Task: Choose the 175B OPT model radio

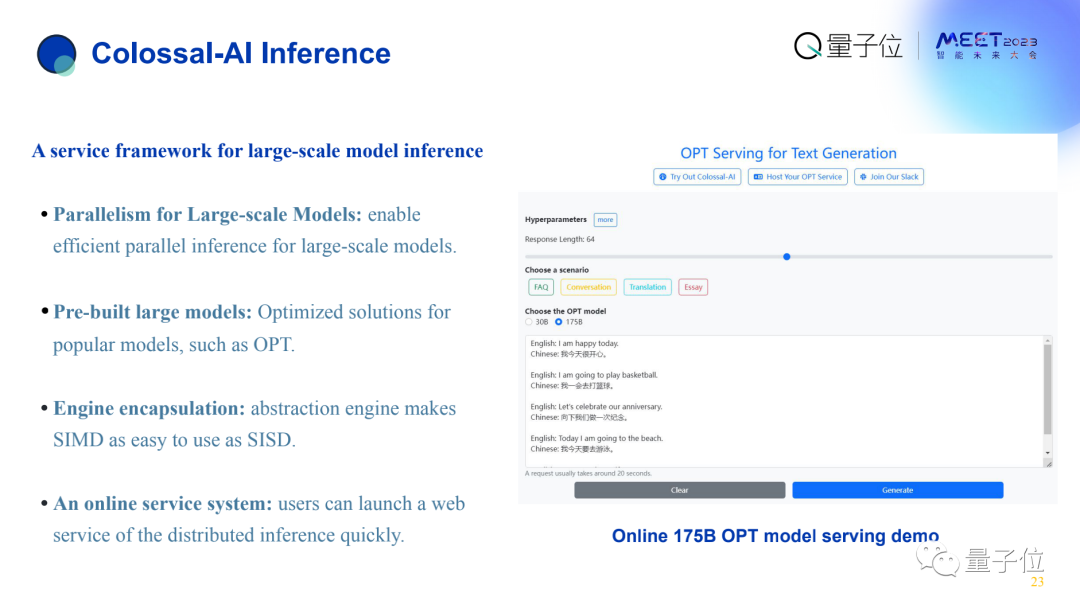Action: click(559, 322)
